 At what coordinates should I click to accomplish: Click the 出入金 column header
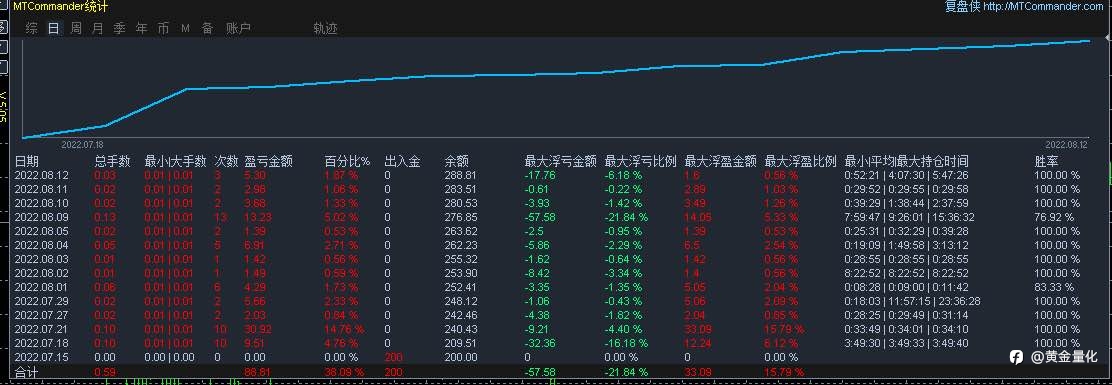point(402,161)
